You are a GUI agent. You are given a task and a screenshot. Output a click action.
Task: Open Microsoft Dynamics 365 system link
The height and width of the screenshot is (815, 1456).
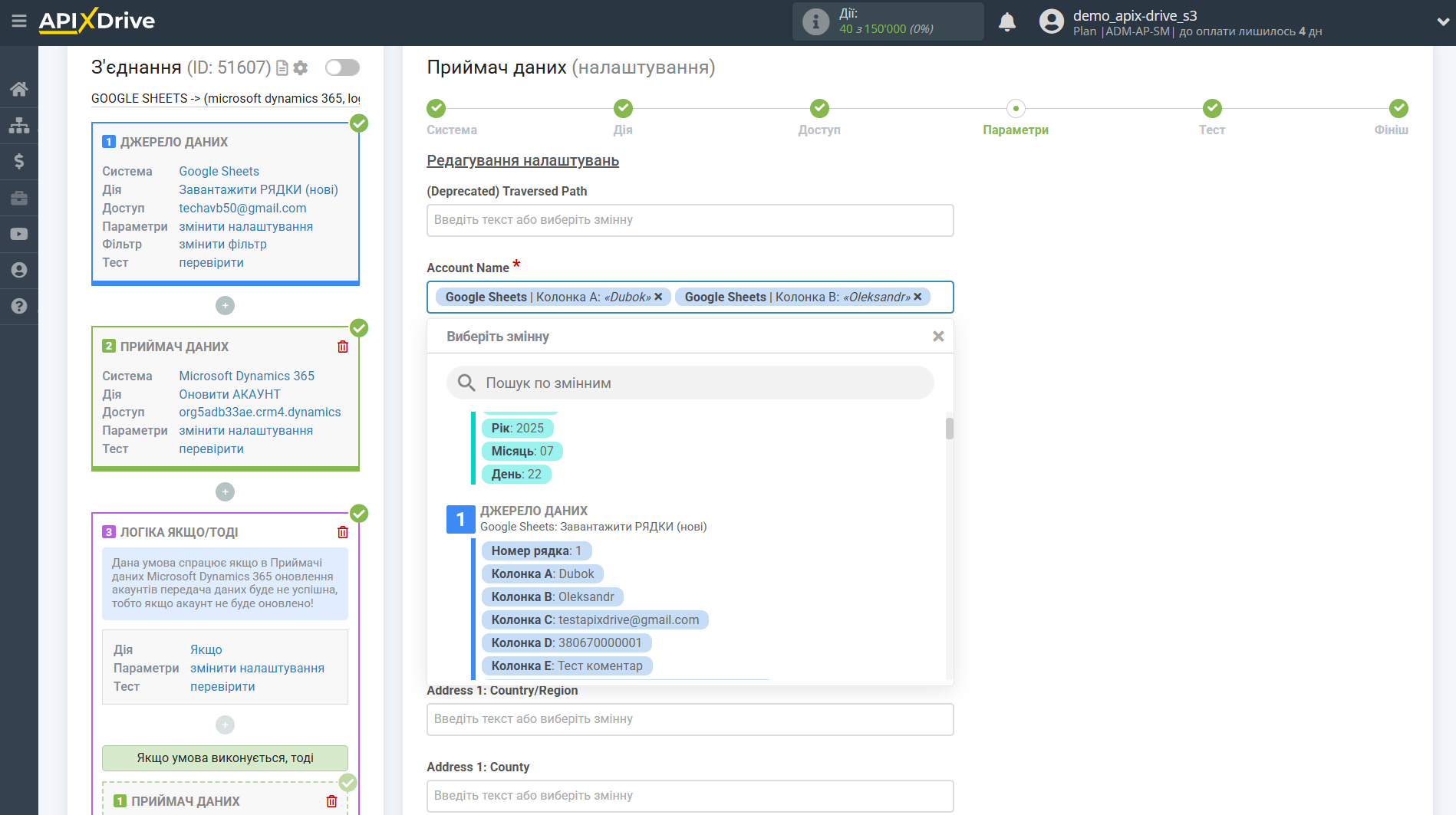pyautogui.click(x=246, y=376)
